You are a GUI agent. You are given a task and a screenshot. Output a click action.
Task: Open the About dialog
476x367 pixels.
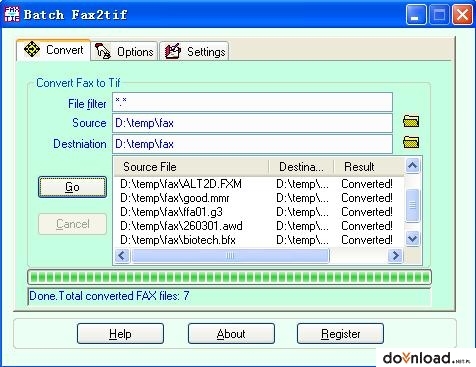[x=231, y=334]
